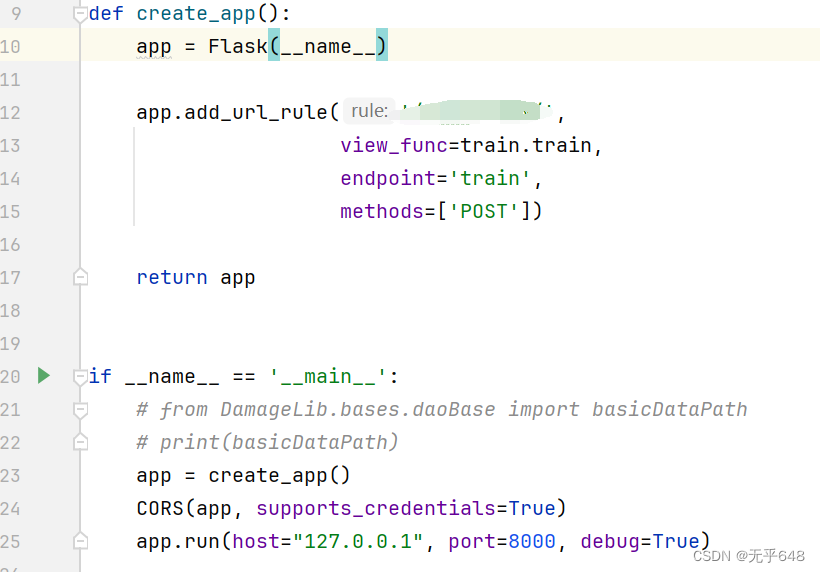
Task: Click 'return' keyword on line 17
Action: tap(172, 277)
